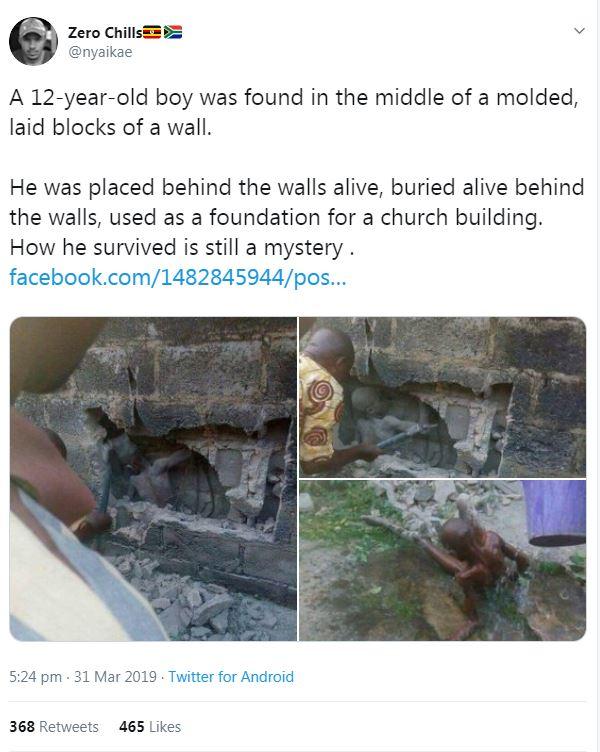Click the tweet text about the 12-year-old boy
This screenshot has height=752, width=600.
(x=294, y=112)
